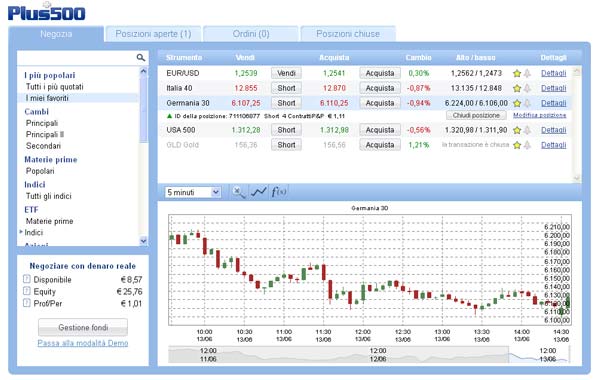This screenshot has width=600, height=380.
Task: Click the category list scroll-down arrow
Action: [143, 241]
